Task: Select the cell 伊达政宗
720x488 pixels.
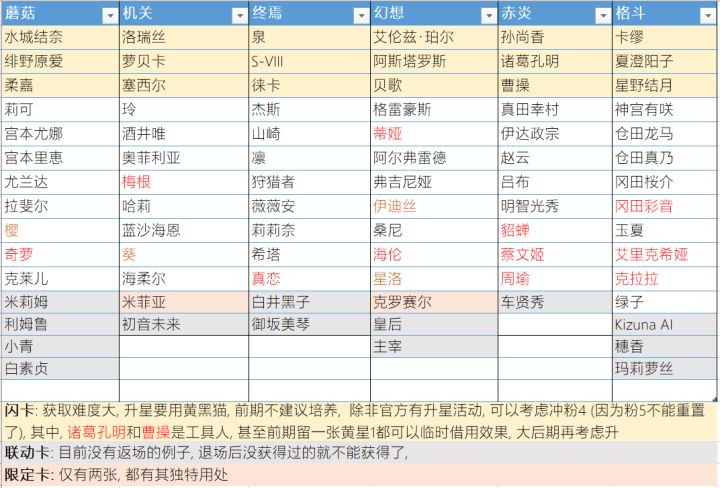Action: pos(555,134)
